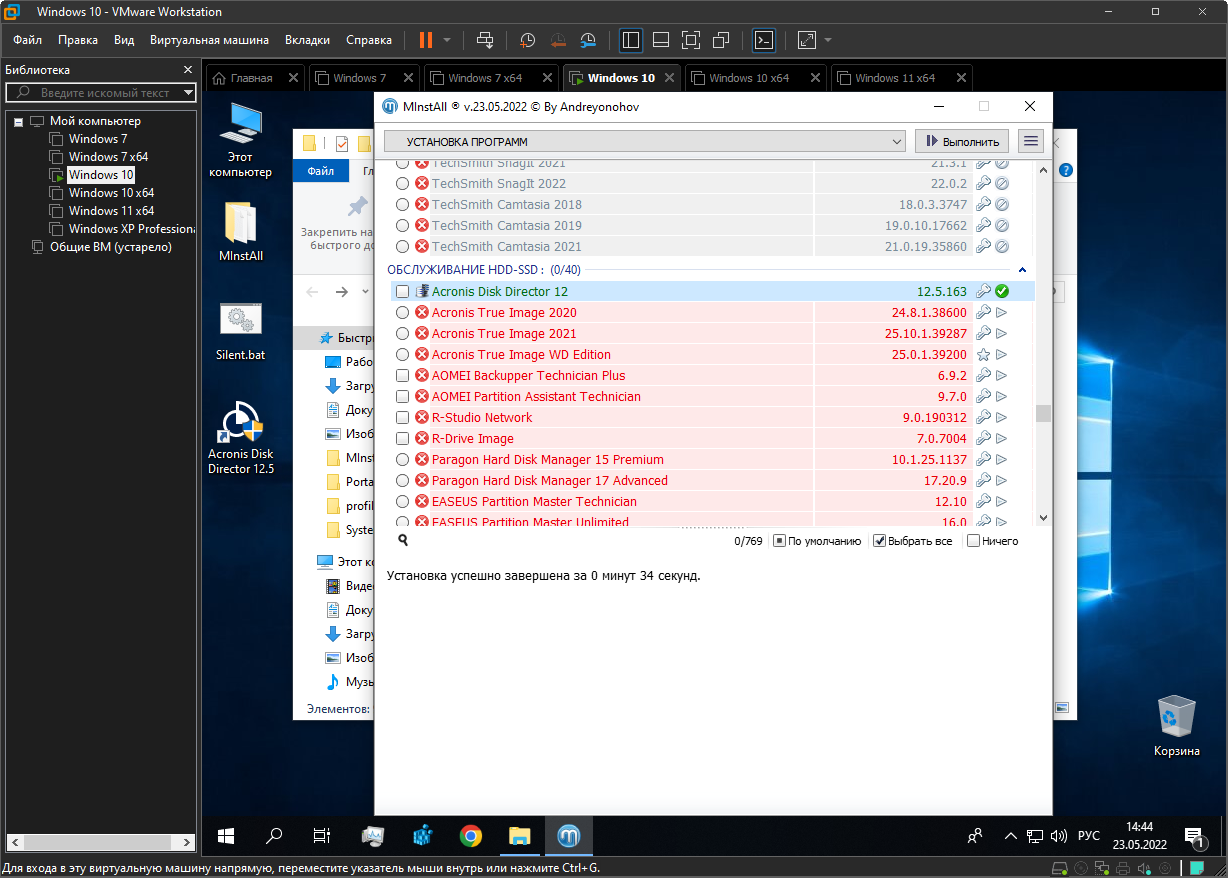Open the "УСТАНОВКА ПРОГРАММ" dropdown

[645, 141]
